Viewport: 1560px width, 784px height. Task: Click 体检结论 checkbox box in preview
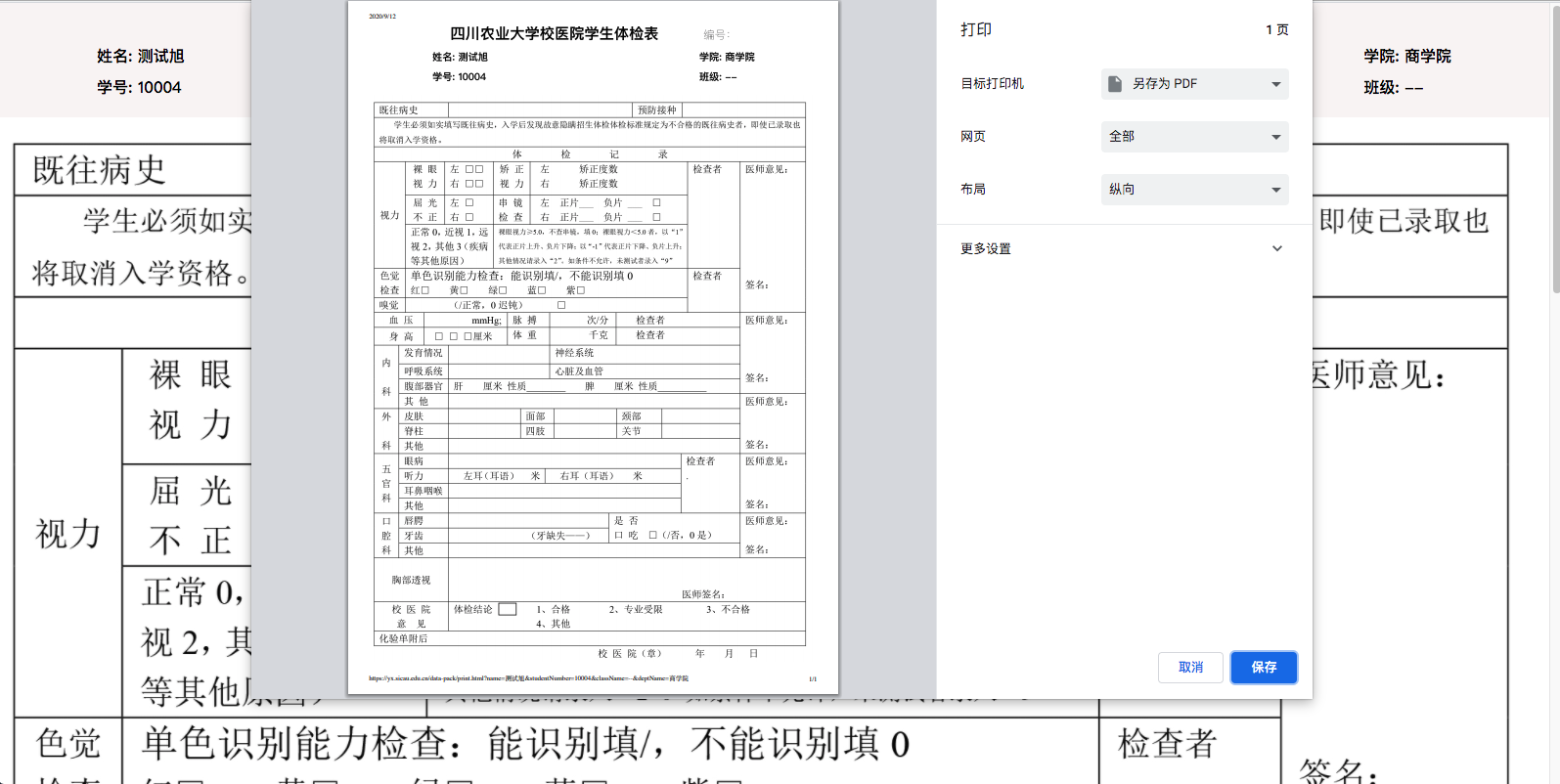508,609
